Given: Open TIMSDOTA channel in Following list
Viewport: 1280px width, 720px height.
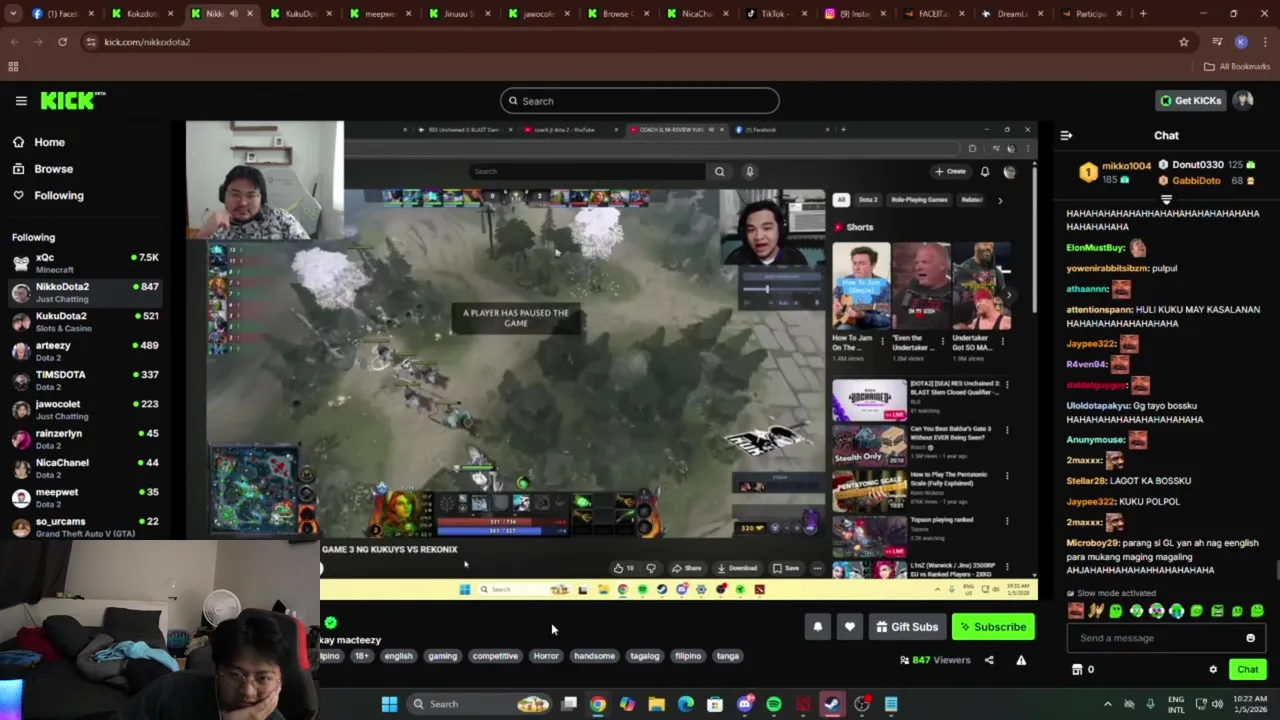Looking at the screenshot, I should (x=85, y=380).
